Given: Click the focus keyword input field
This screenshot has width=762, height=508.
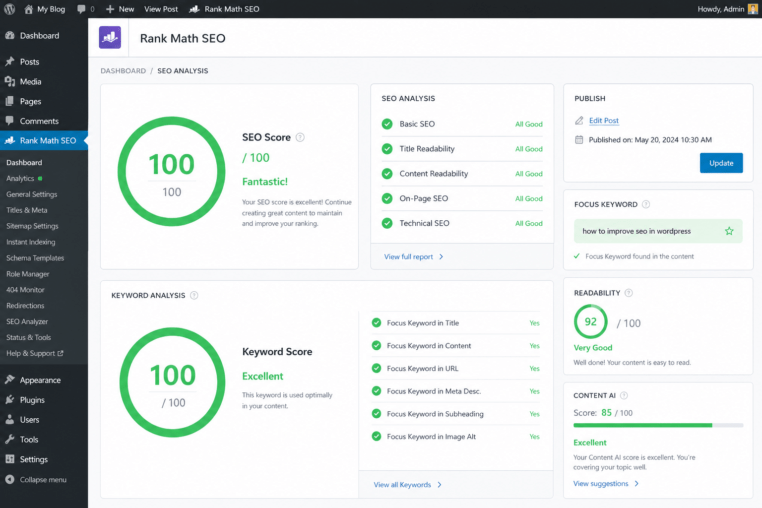Looking at the screenshot, I should 658,231.
